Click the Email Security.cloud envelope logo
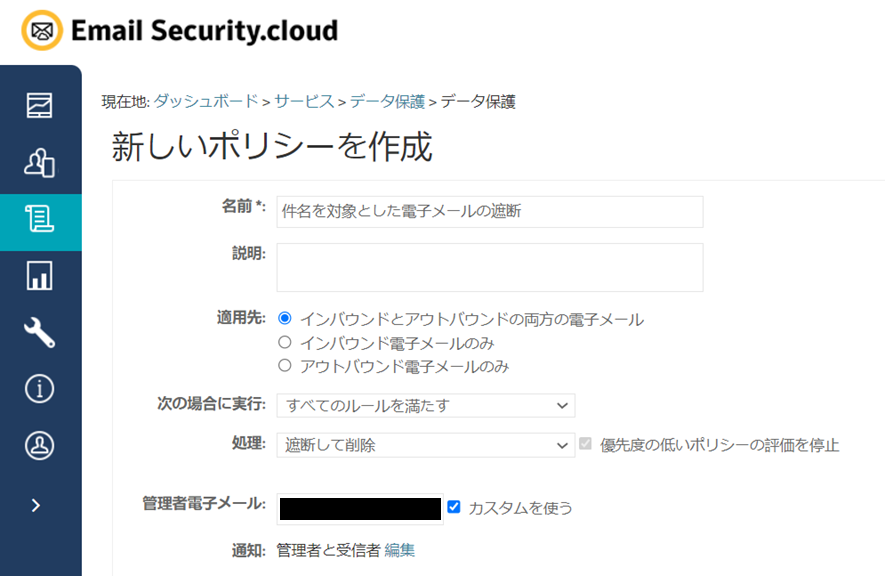The width and height of the screenshot is (885, 576). [41, 31]
